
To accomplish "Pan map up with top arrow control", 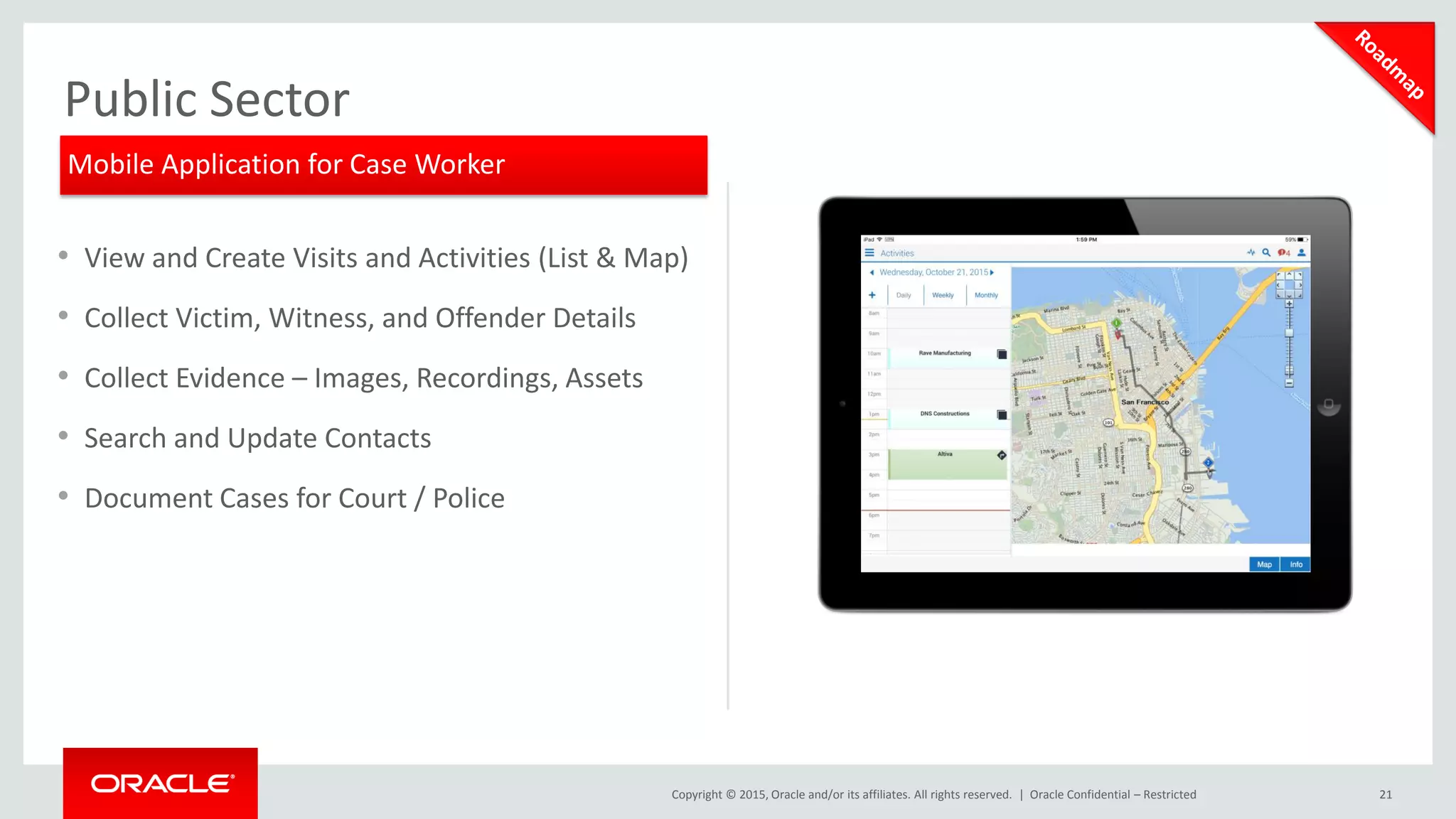I will [x=1289, y=275].
